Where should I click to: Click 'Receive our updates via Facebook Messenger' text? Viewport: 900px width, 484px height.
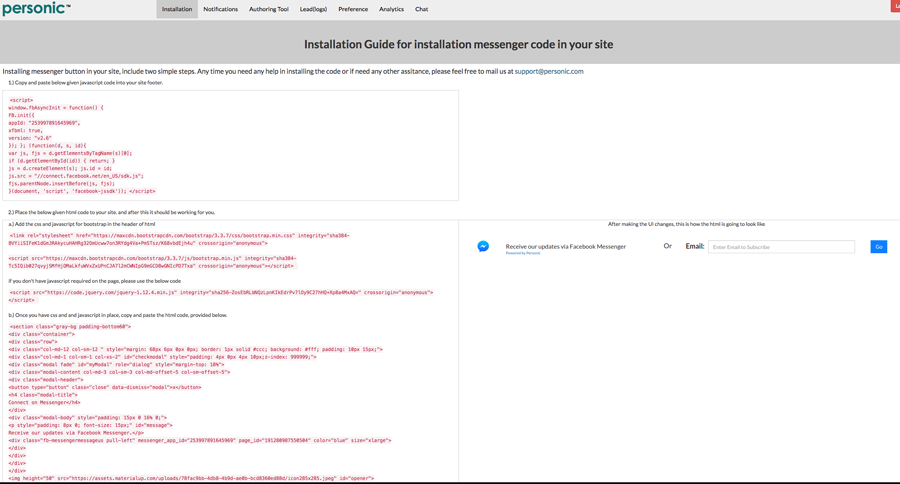[x=565, y=246]
